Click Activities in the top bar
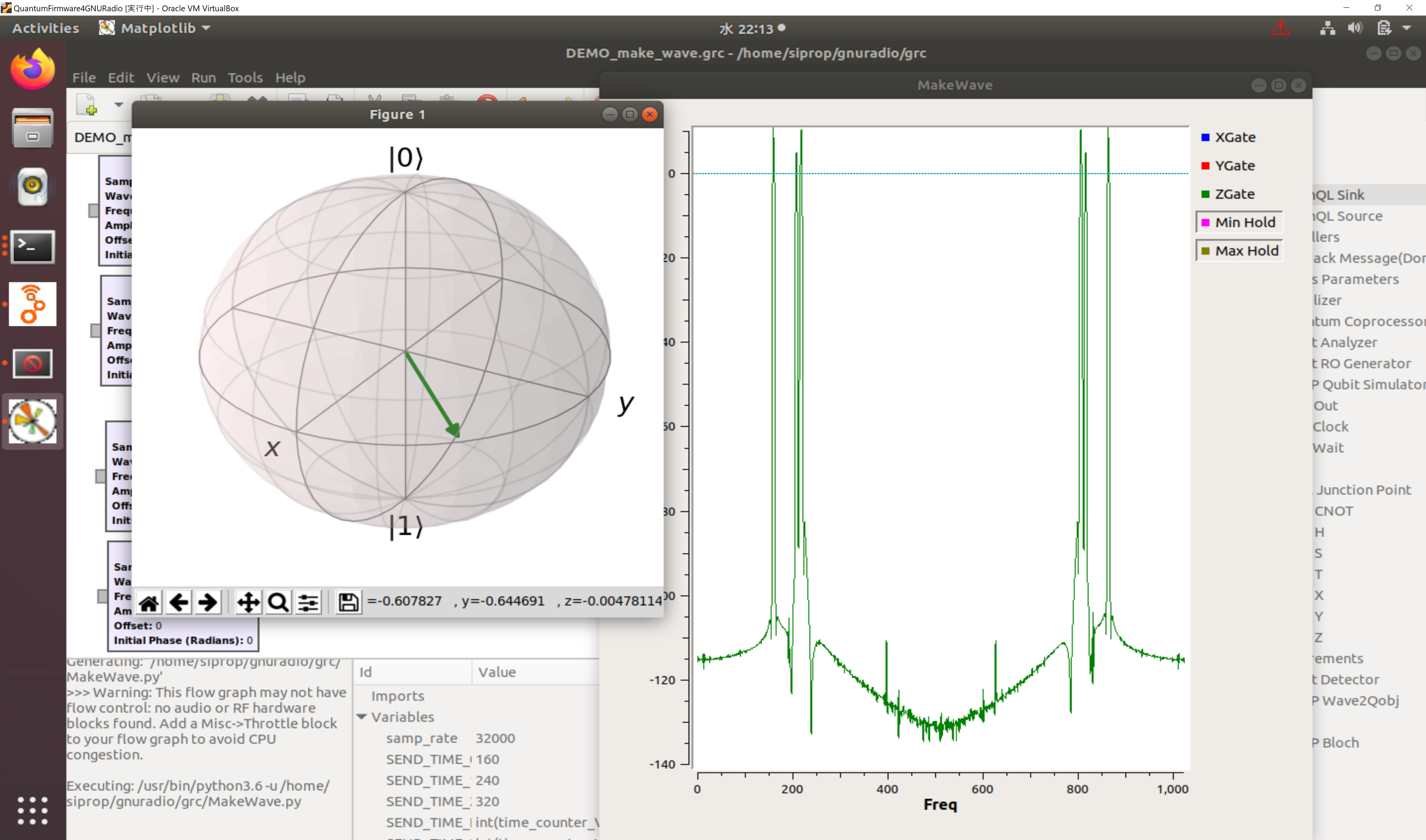This screenshot has height=840, width=1426. [x=45, y=28]
